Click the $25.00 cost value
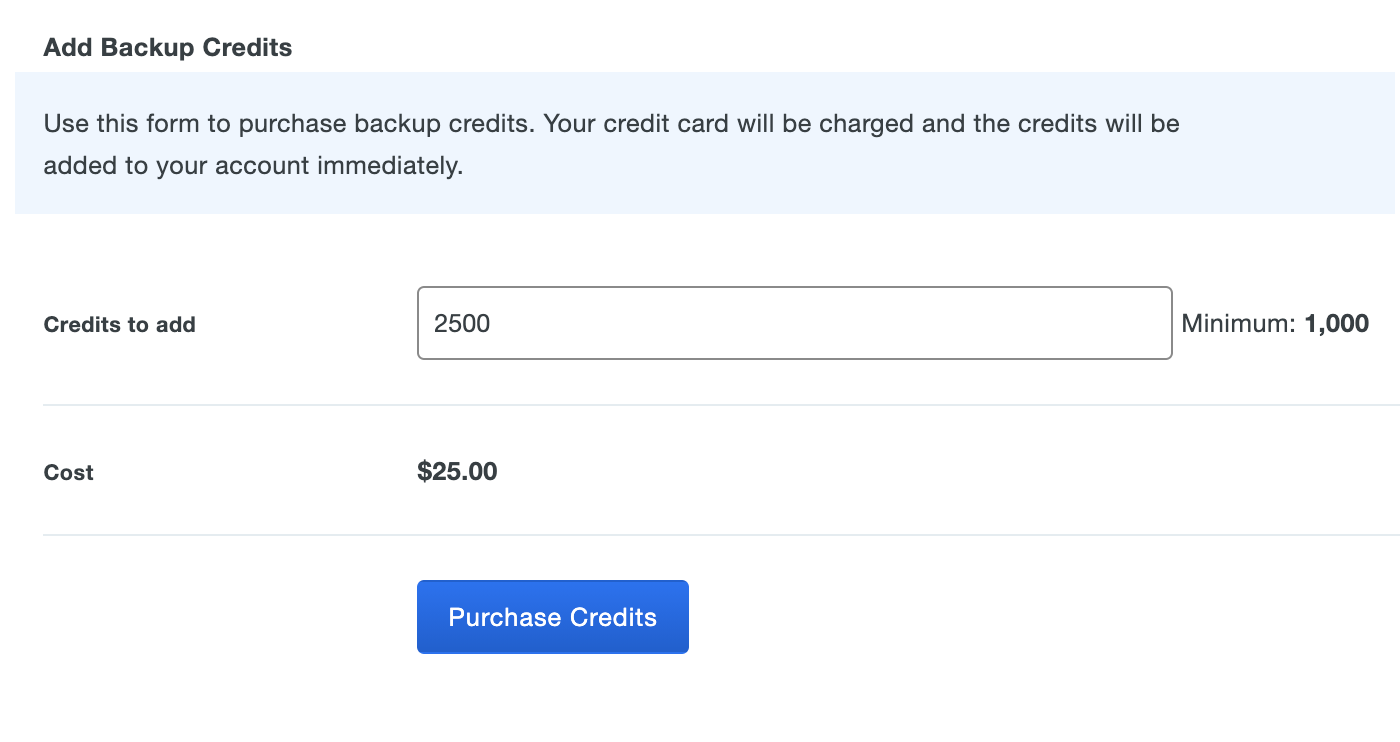This screenshot has width=1400, height=742. [x=457, y=471]
